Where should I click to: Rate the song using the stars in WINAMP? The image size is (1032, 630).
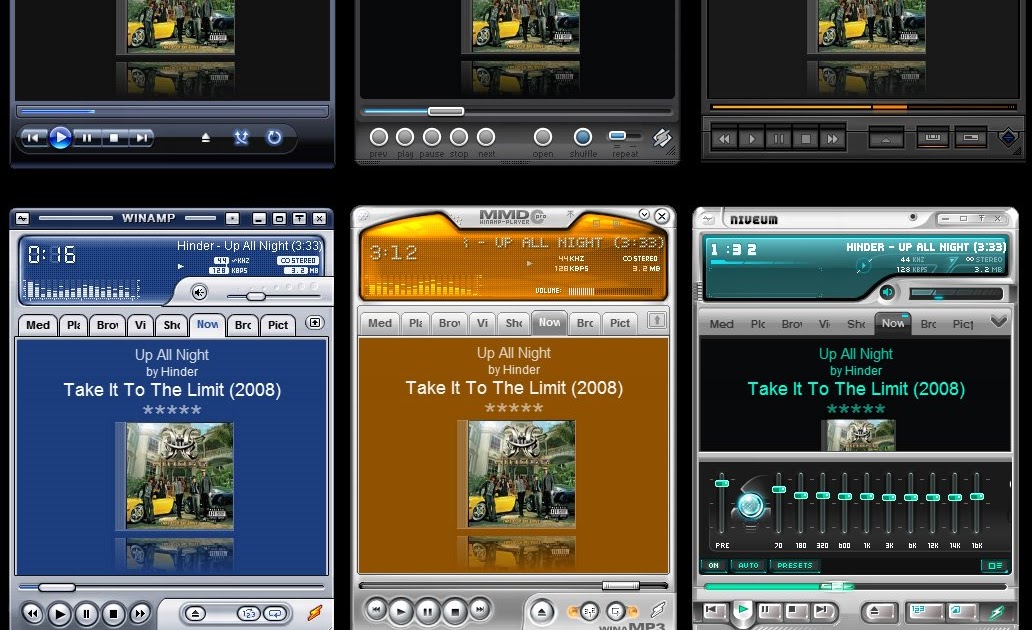pyautogui.click(x=172, y=410)
